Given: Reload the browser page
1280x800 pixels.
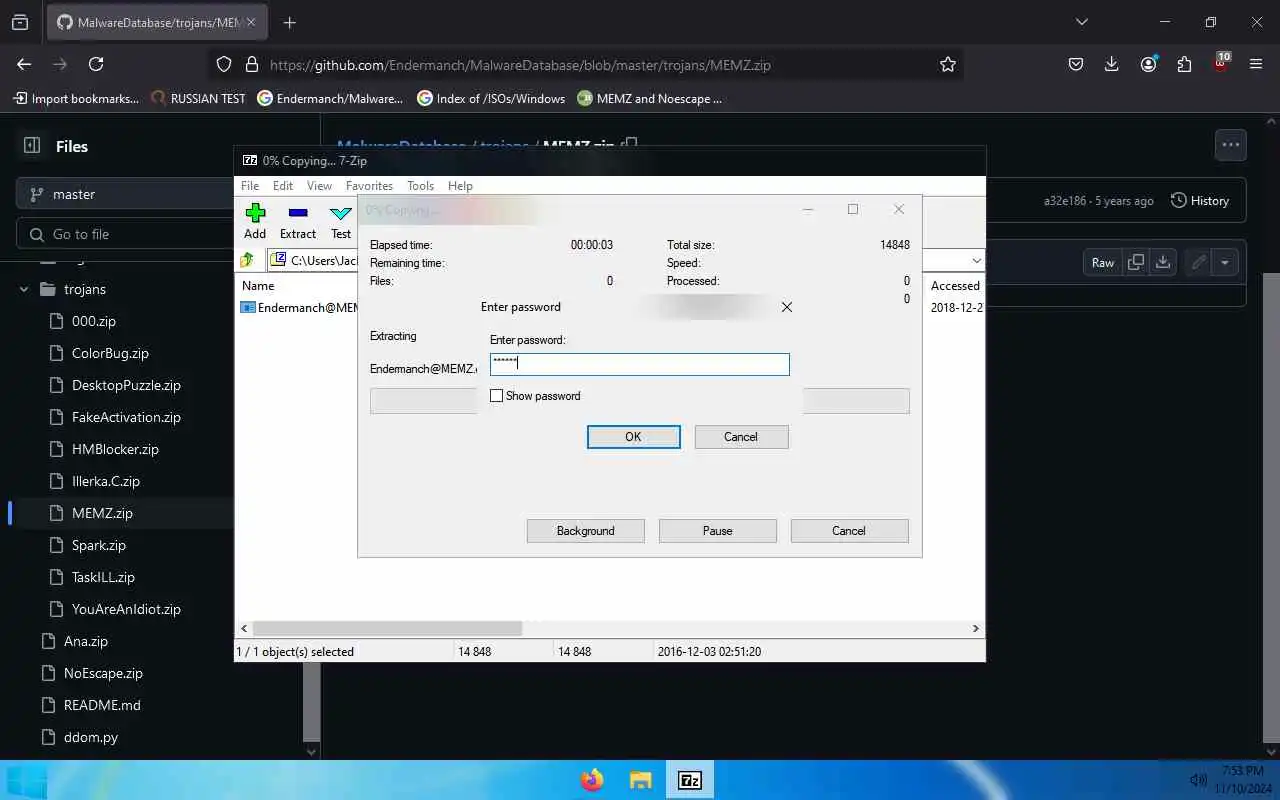Looking at the screenshot, I should tap(96, 64).
